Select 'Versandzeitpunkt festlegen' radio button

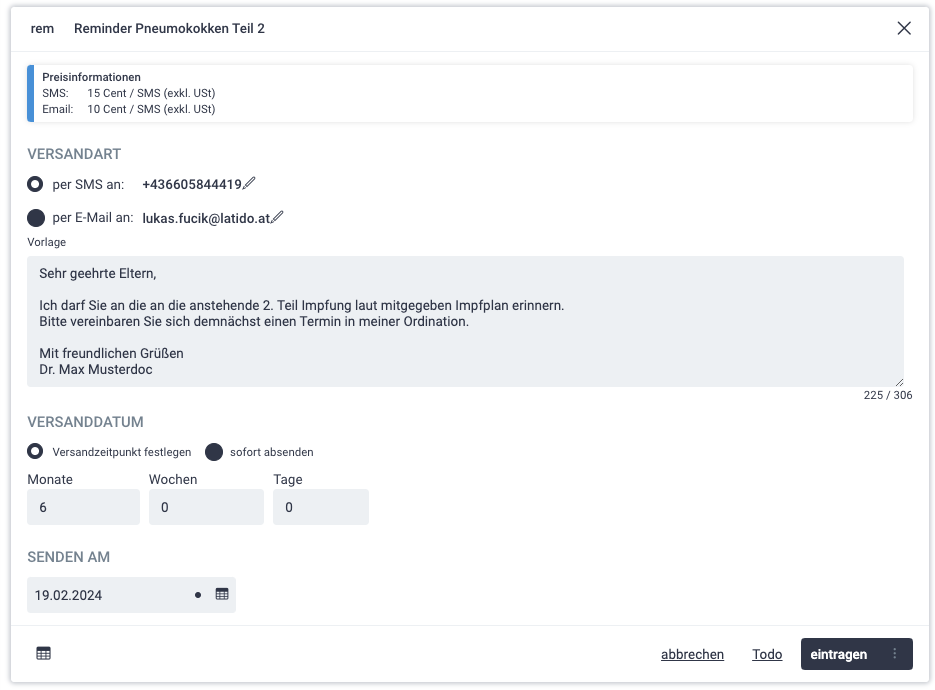tap(36, 451)
